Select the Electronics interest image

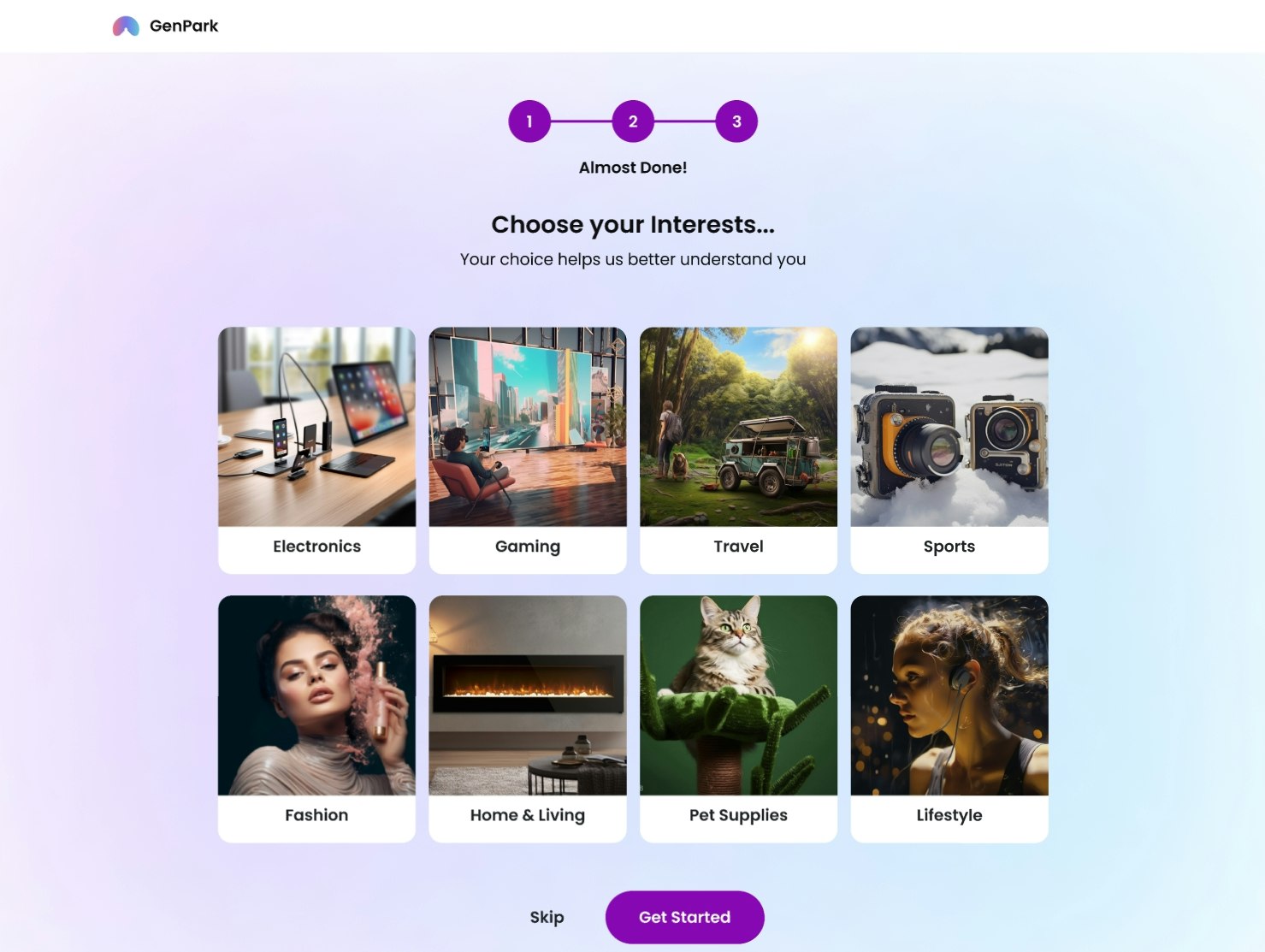tap(317, 427)
